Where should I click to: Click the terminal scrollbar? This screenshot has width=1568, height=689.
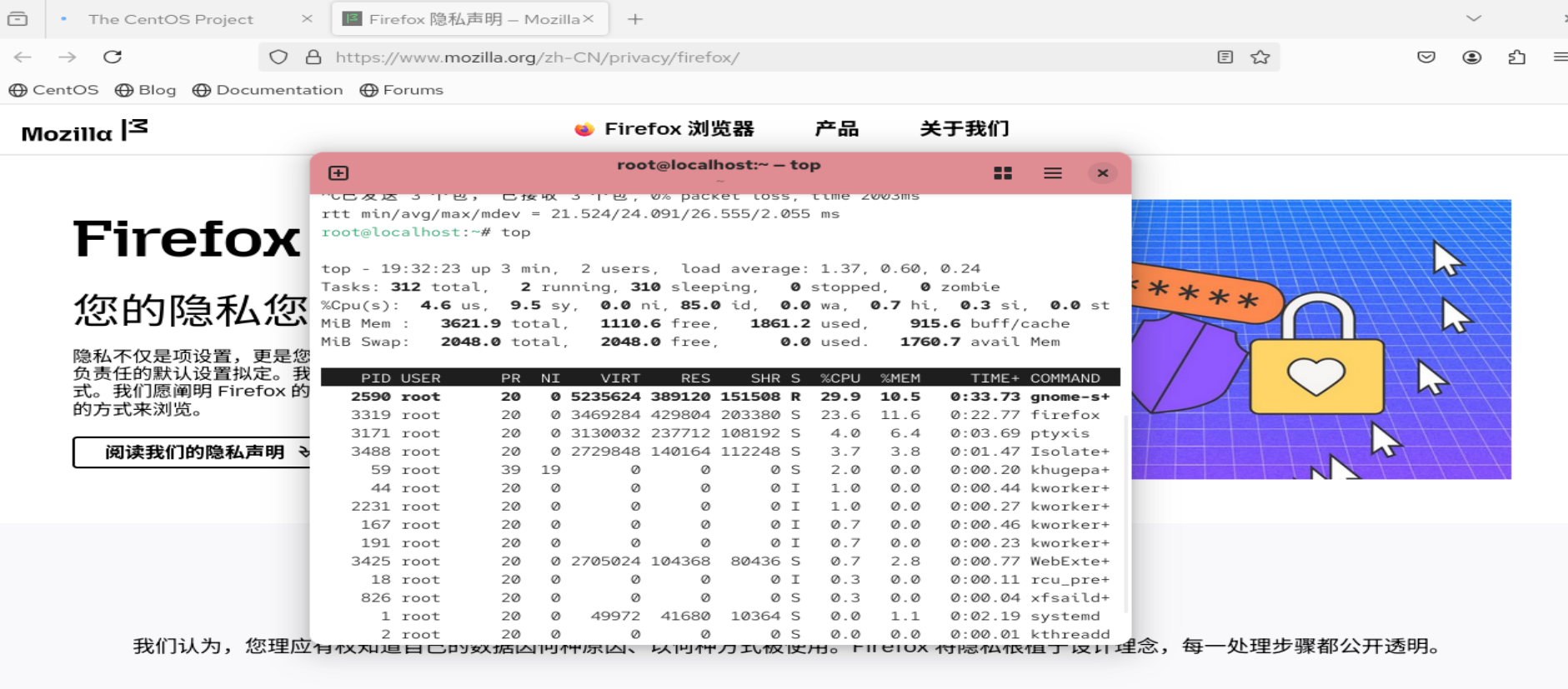[1126, 512]
